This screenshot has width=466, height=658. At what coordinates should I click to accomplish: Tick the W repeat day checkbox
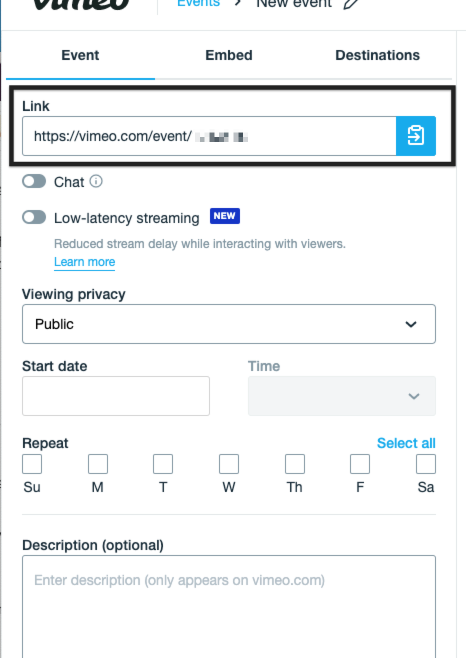coord(229,464)
